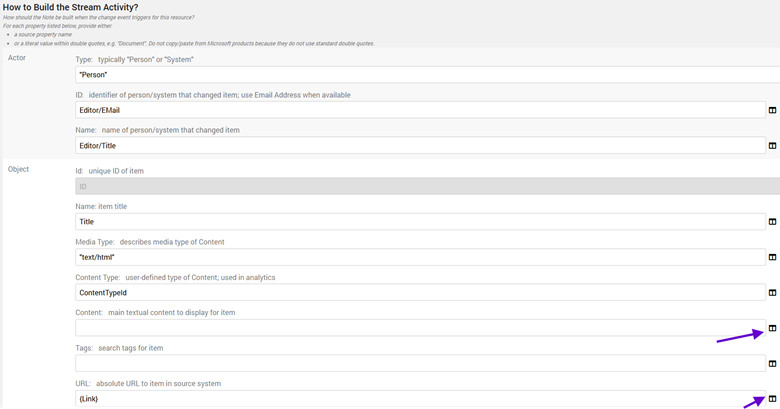
Task: Open property picker for Tags field
Action: pos(772,364)
